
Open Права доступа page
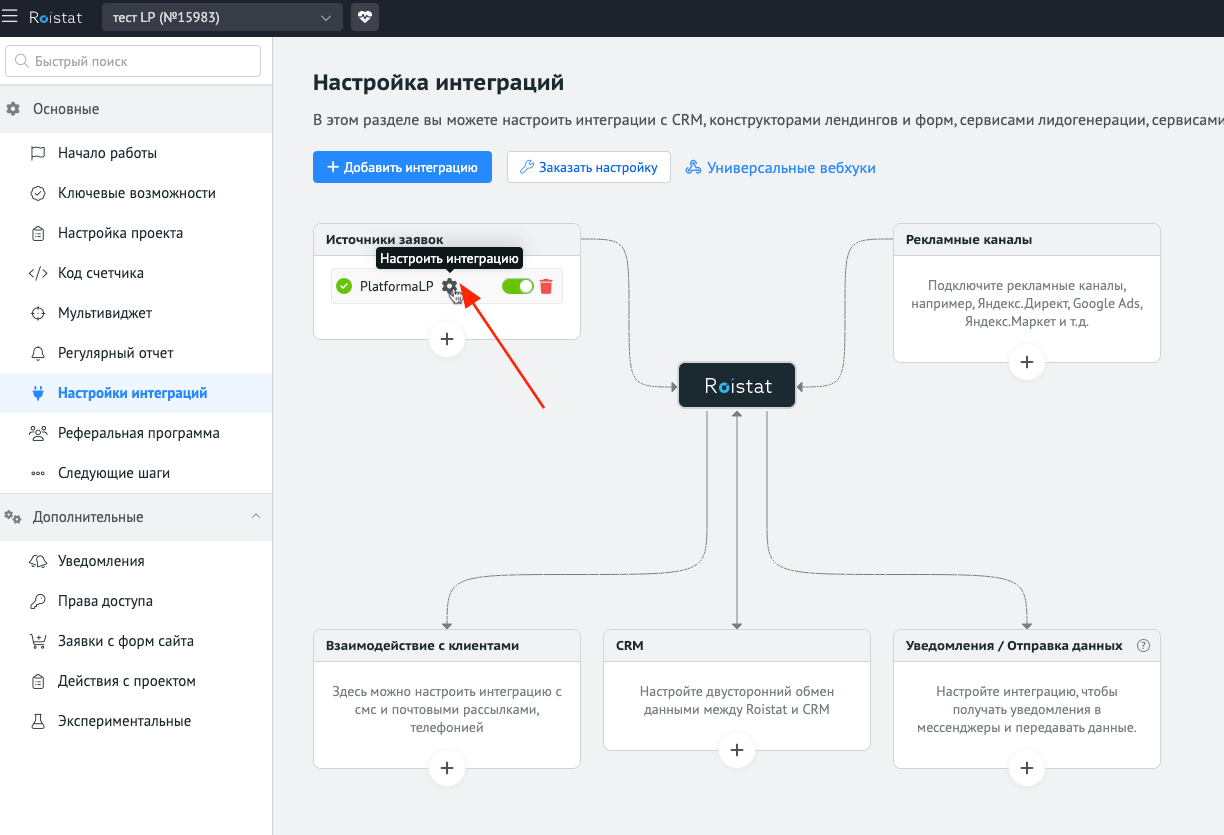(x=136, y=601)
